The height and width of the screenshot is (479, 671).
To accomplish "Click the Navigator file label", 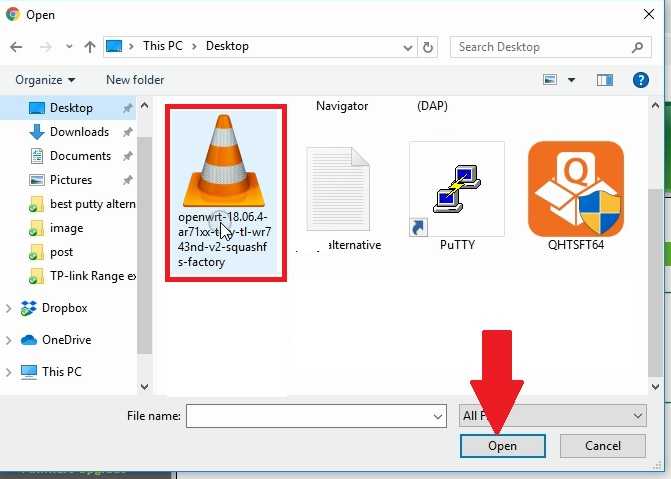I will (342, 106).
